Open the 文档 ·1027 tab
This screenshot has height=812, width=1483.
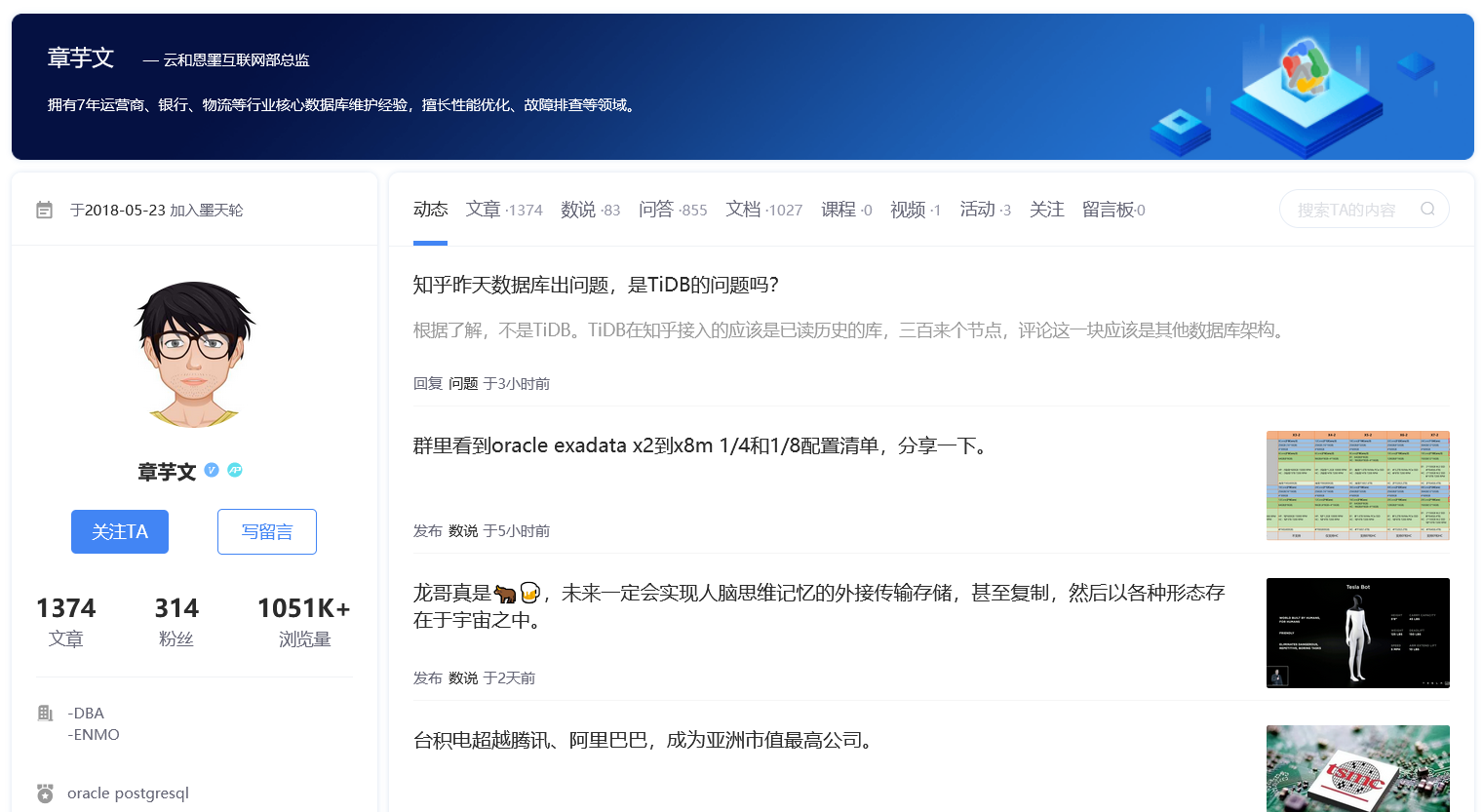(x=764, y=209)
